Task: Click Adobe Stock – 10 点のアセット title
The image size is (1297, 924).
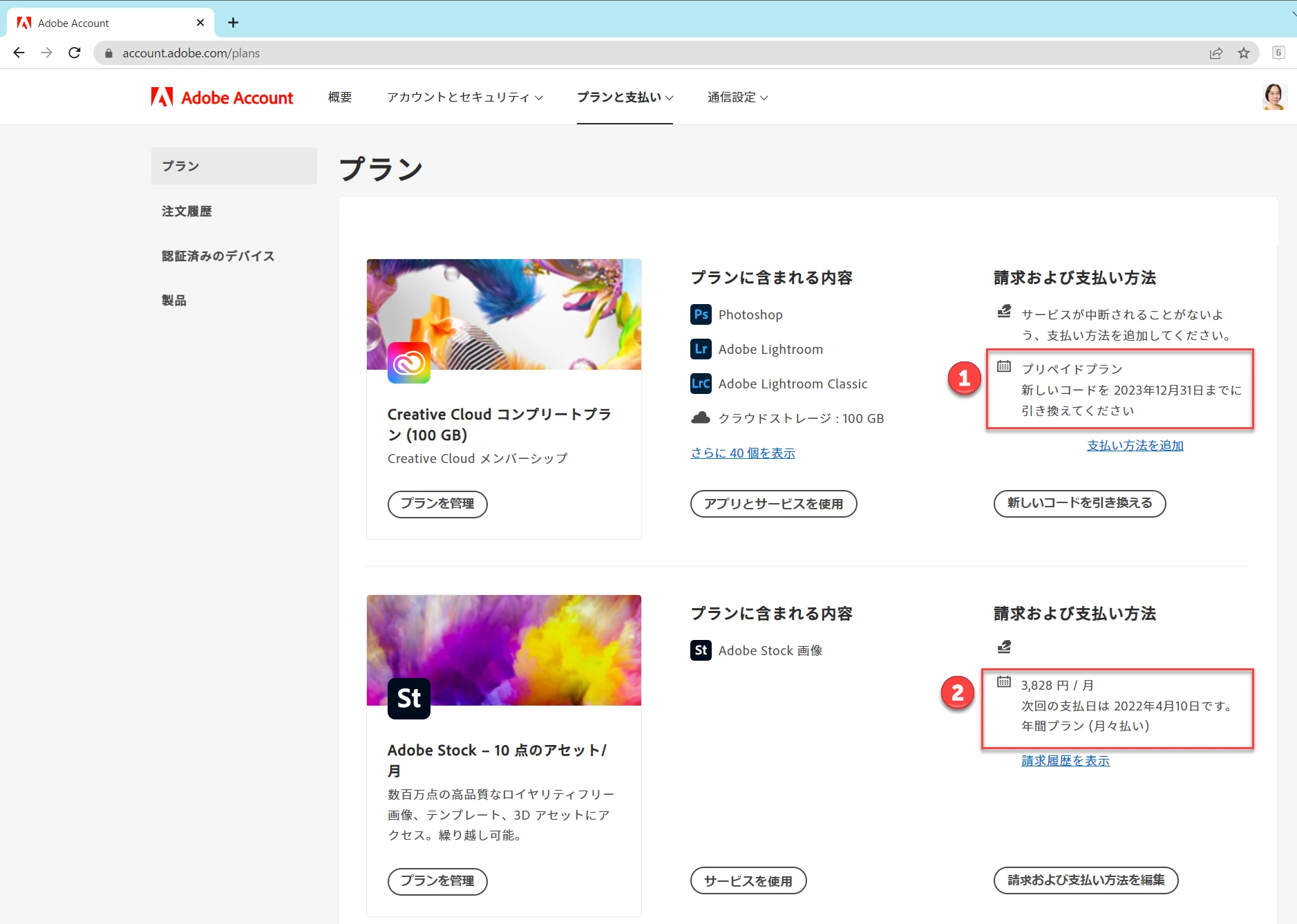Action: click(497, 760)
